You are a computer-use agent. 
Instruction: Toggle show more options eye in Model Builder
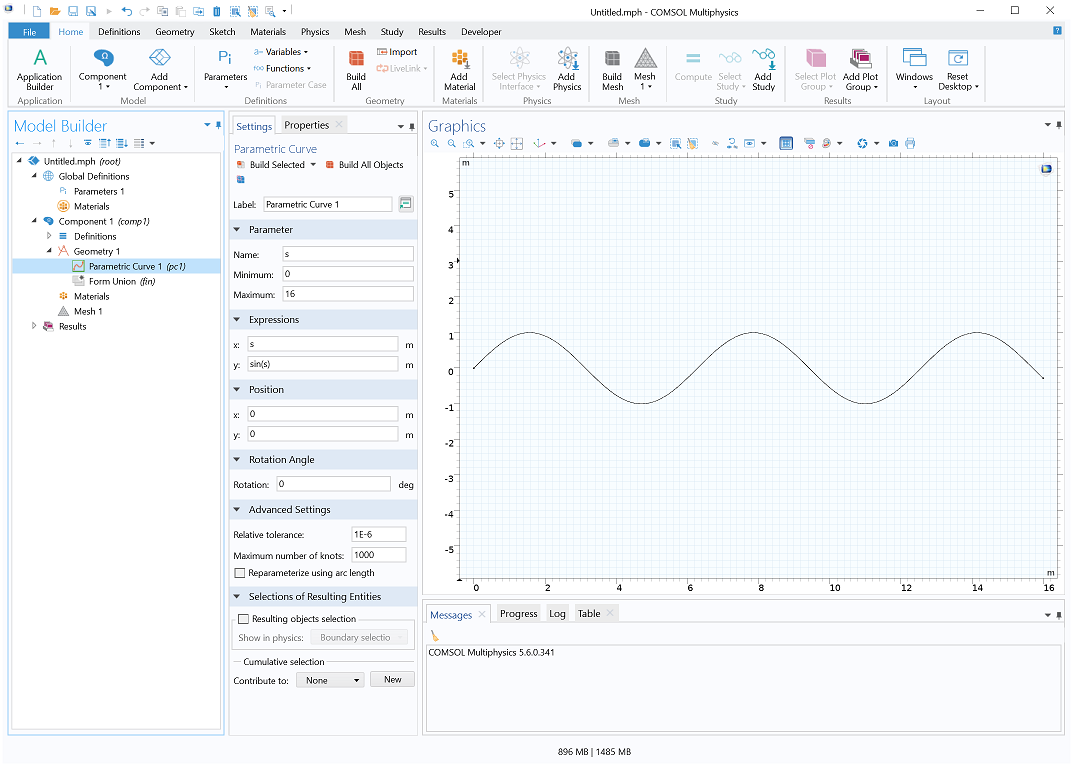click(88, 143)
